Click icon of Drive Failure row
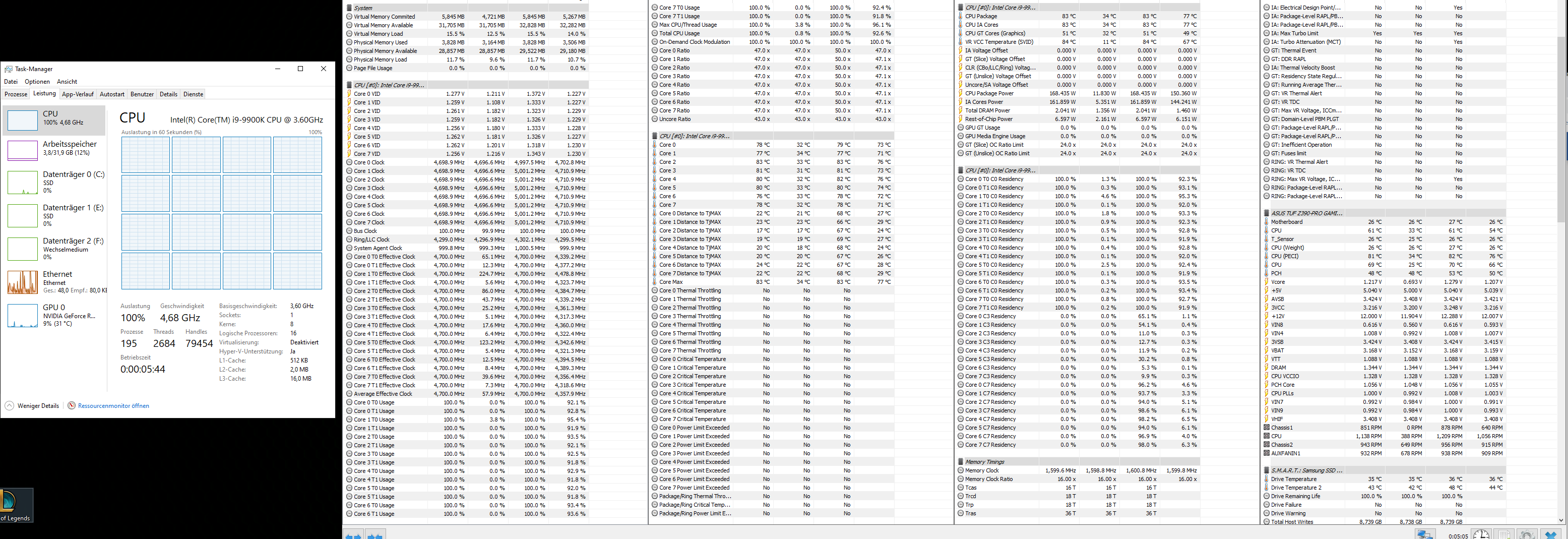This screenshot has width=1568, height=539. point(1267,505)
